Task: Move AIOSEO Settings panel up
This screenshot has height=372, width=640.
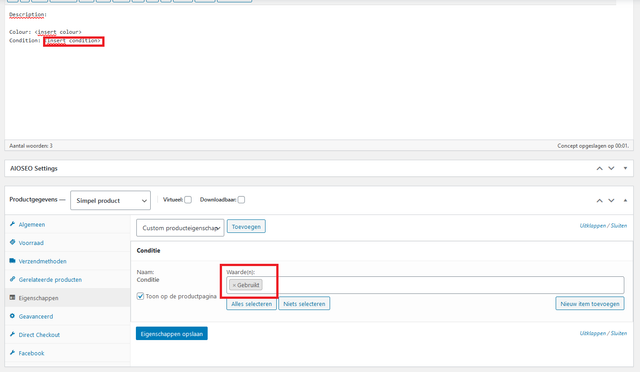Action: [599, 168]
